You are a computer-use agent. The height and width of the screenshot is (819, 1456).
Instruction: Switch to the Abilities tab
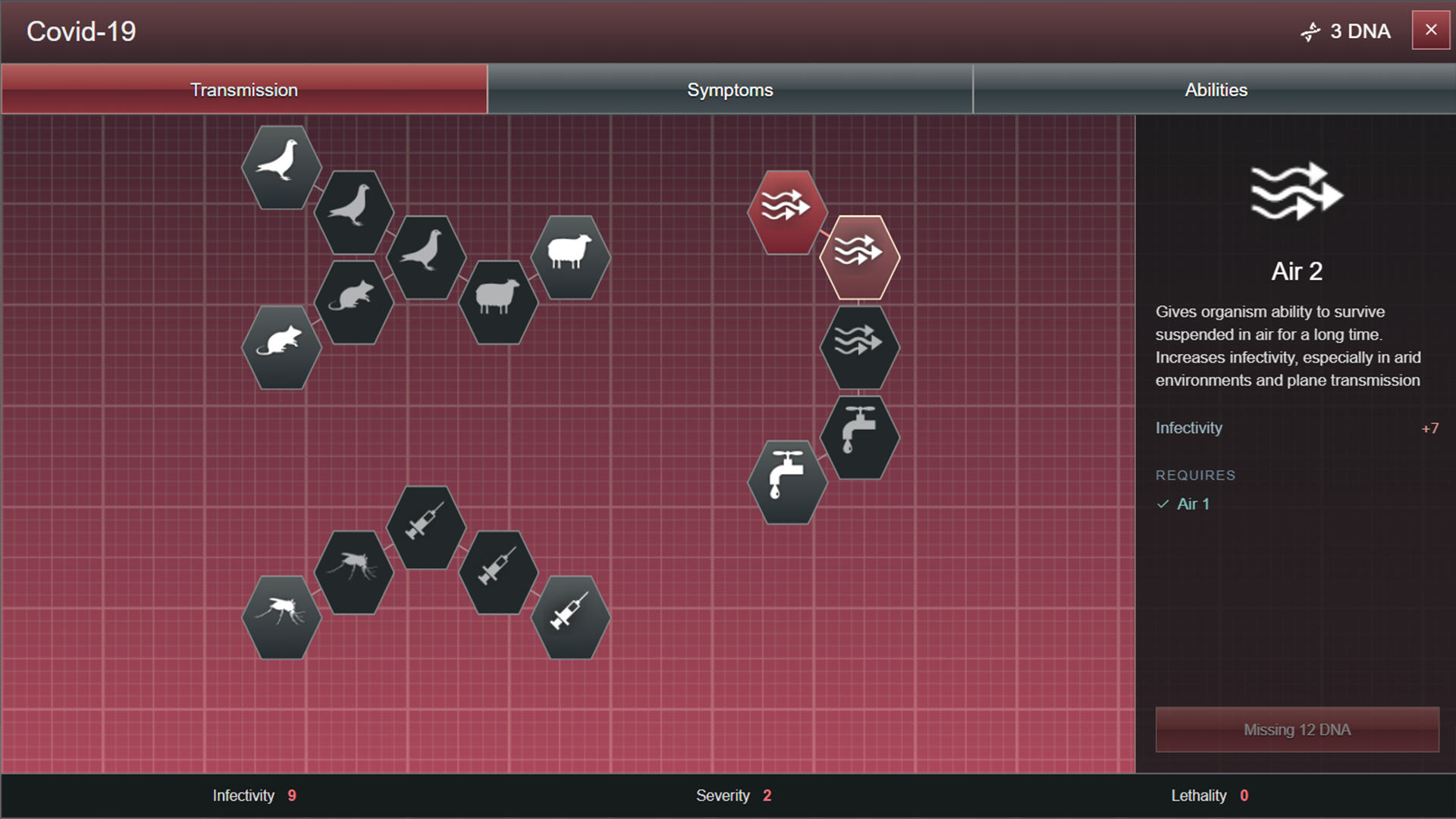(x=1216, y=89)
